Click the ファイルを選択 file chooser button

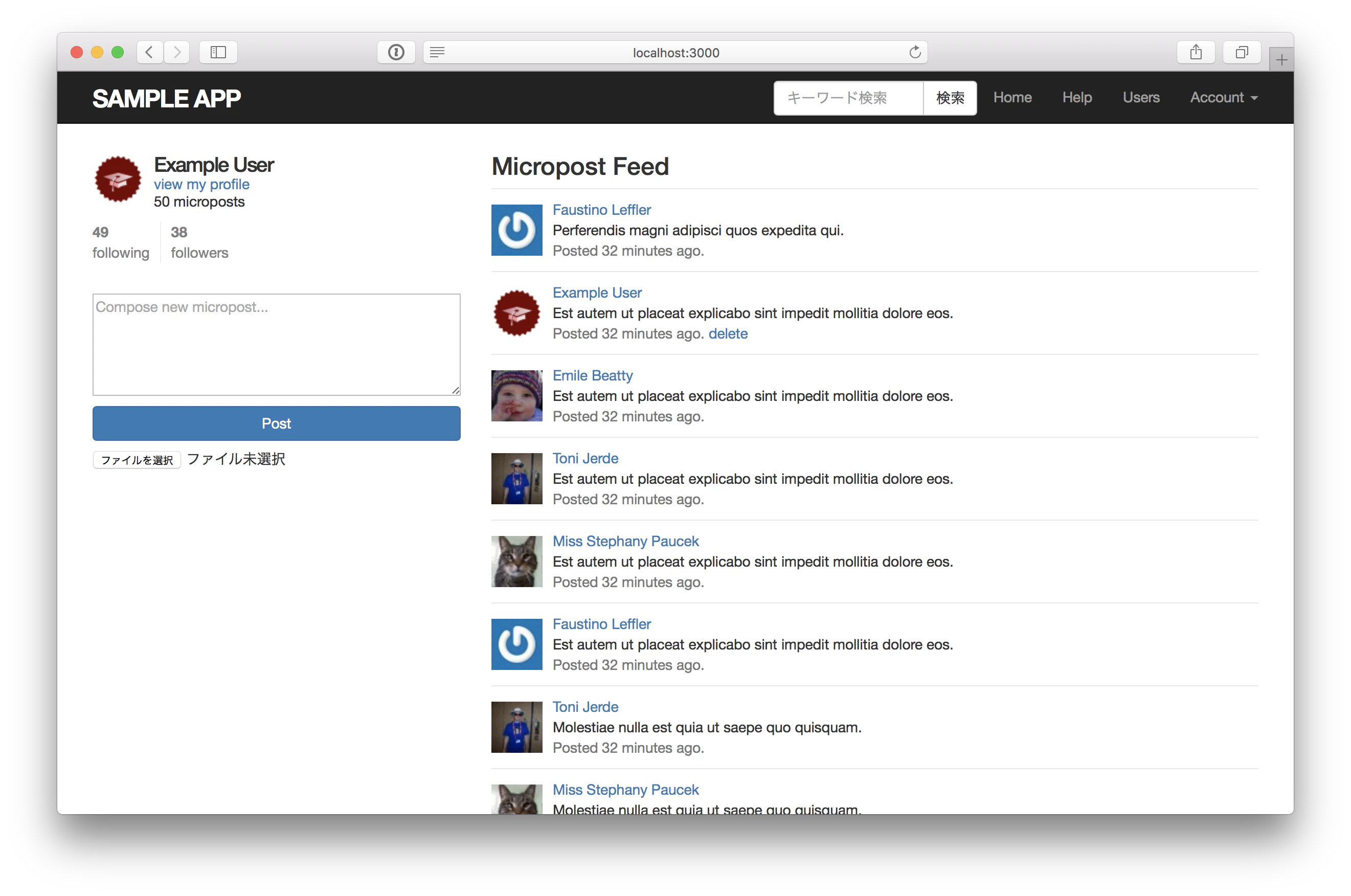(137, 459)
